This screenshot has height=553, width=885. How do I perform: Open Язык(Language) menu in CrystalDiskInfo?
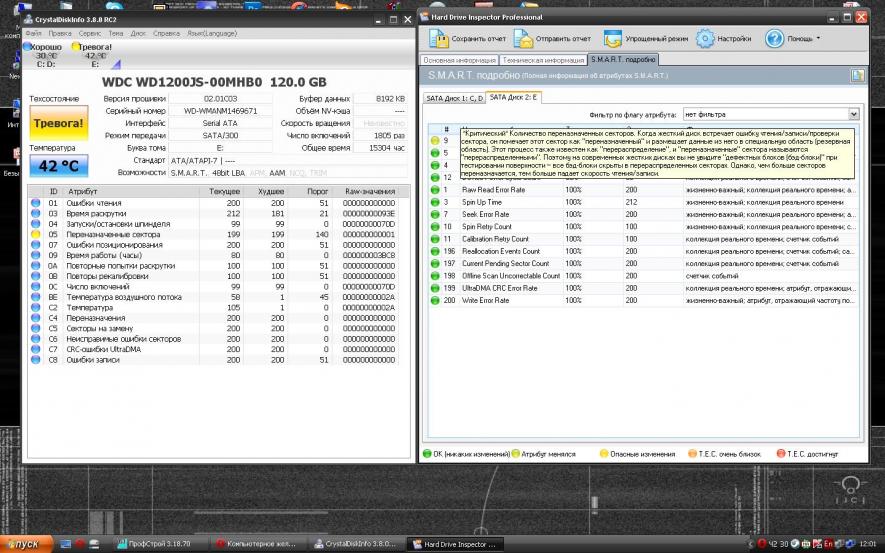point(212,33)
